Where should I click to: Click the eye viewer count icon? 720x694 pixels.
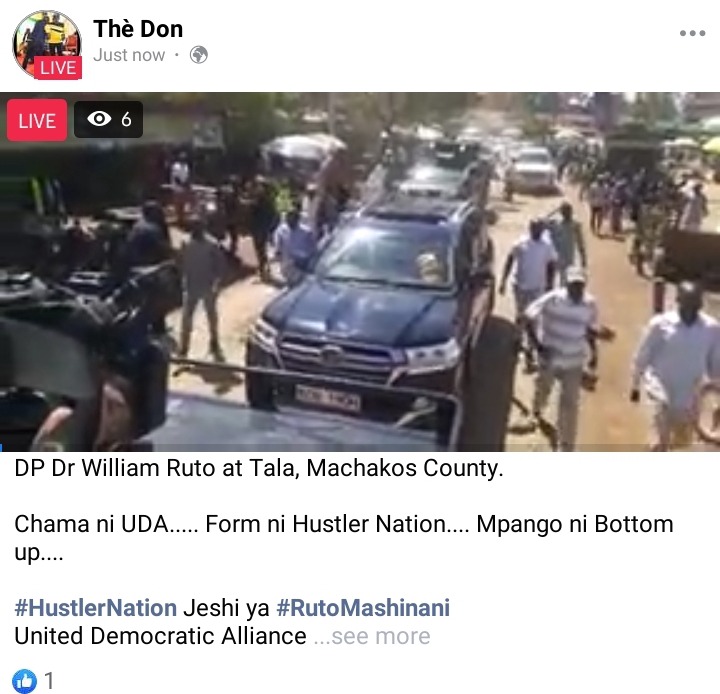99,119
